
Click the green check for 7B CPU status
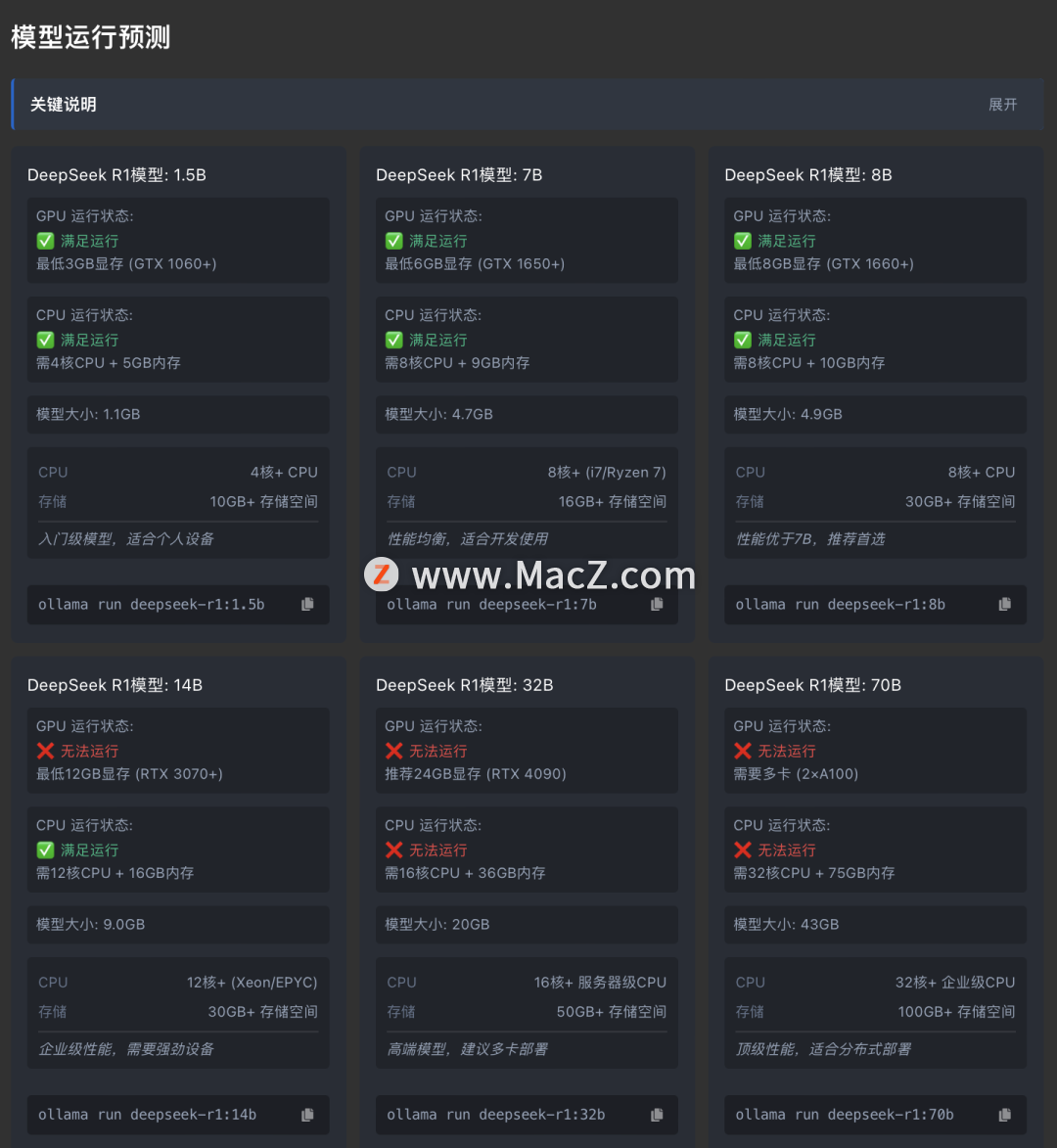pos(393,340)
